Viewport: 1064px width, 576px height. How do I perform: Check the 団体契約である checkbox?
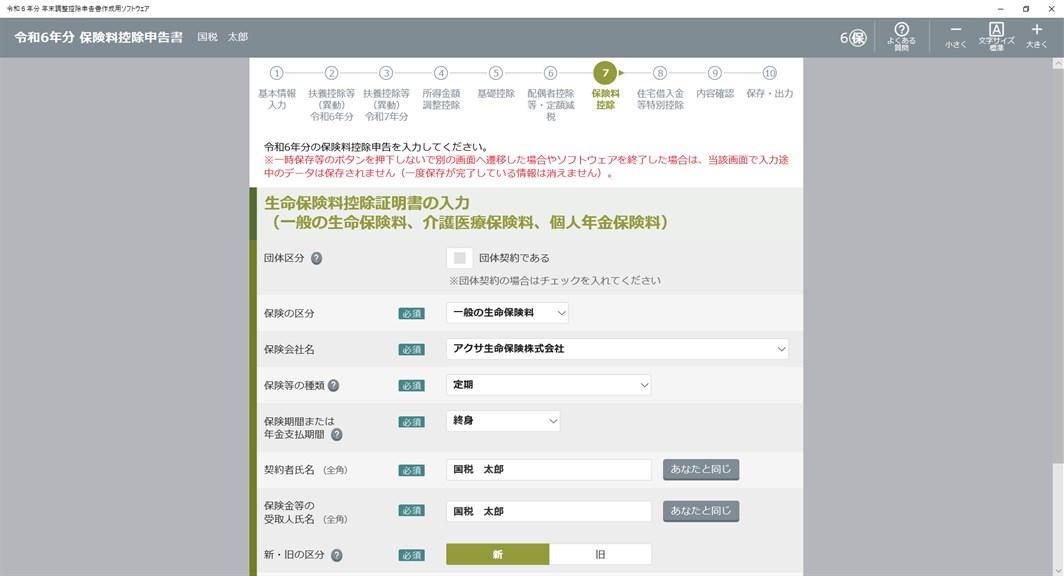pyautogui.click(x=459, y=258)
